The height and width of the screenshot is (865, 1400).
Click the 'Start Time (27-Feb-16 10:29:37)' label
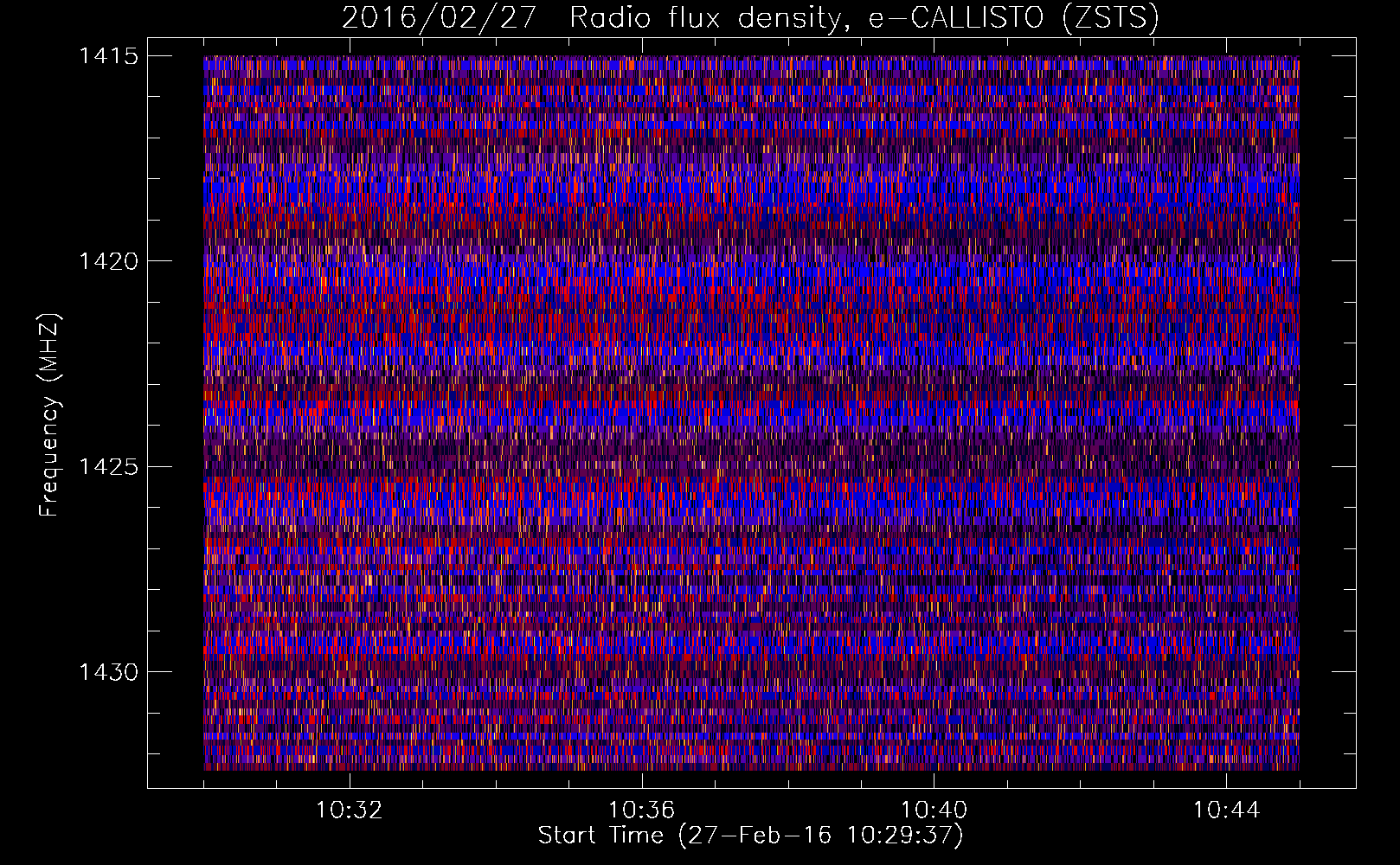[751, 836]
